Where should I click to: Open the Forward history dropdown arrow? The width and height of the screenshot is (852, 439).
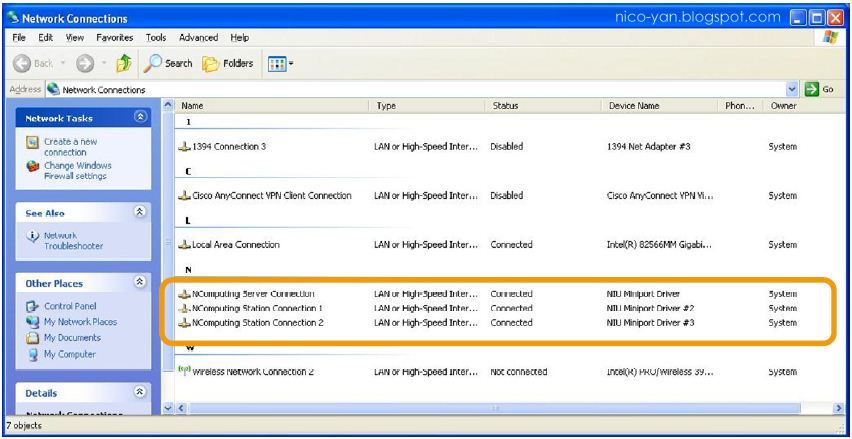pos(104,64)
